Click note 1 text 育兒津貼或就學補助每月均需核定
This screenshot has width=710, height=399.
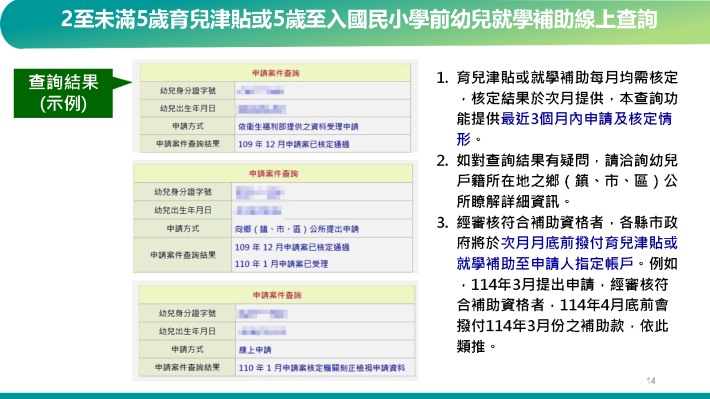(567, 77)
